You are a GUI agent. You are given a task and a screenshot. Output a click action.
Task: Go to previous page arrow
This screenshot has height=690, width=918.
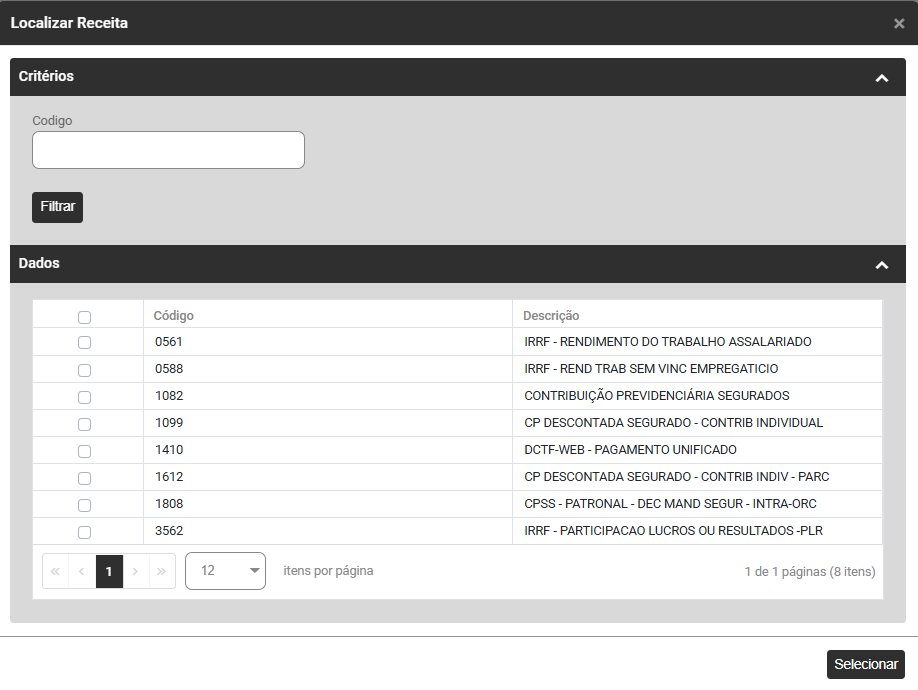point(82,571)
